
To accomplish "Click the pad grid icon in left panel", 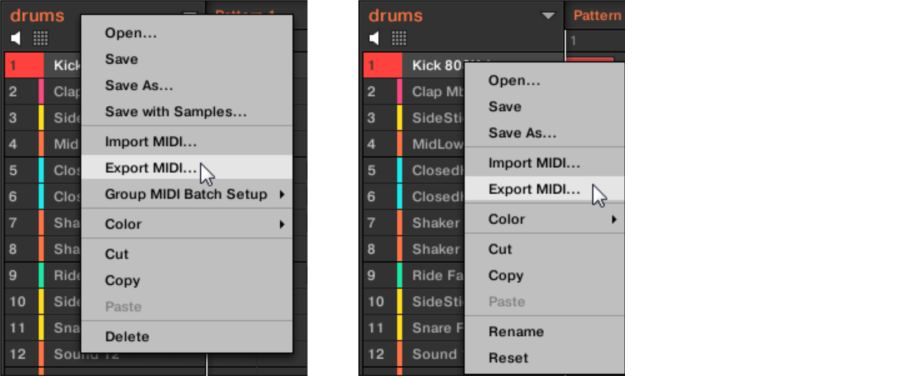I will point(40,39).
